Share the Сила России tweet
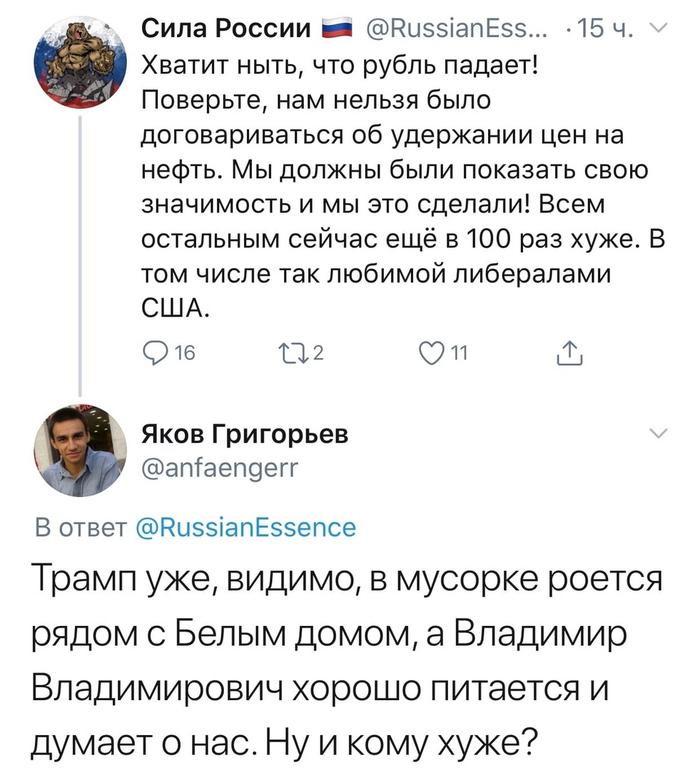This screenshot has width=700, height=770. click(x=567, y=351)
